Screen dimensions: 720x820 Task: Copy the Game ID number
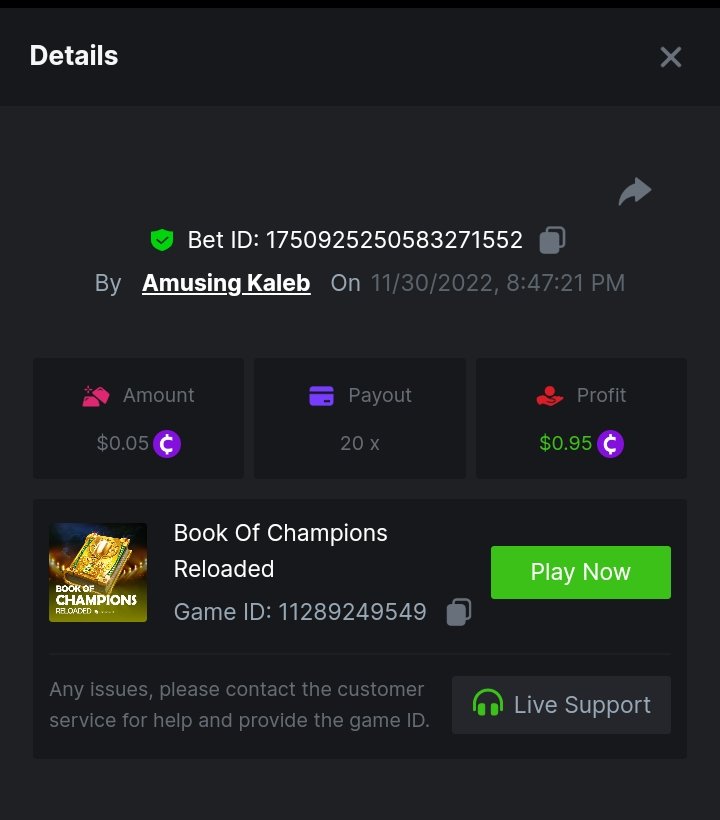coord(458,612)
